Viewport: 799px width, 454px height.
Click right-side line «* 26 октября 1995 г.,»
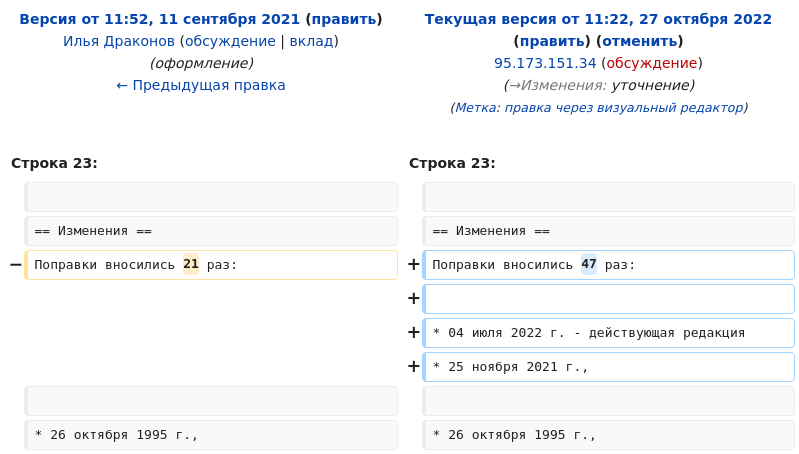(608, 435)
